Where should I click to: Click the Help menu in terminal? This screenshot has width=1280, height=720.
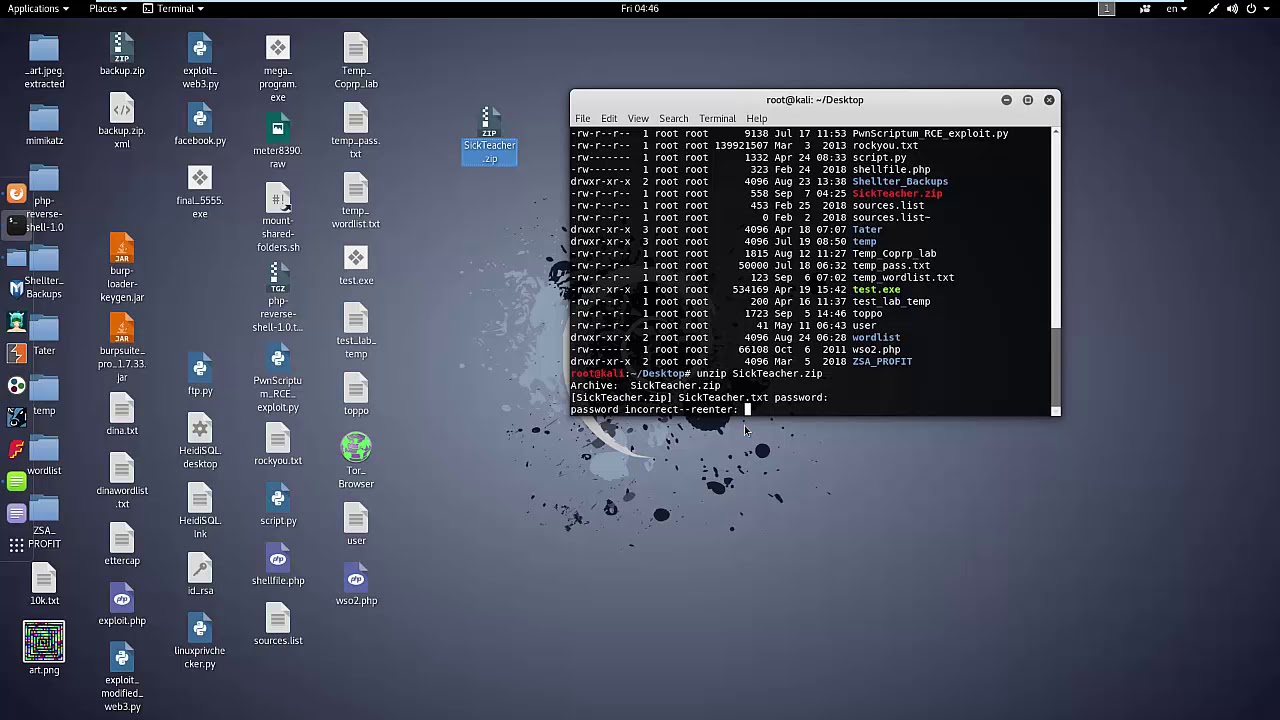756,118
